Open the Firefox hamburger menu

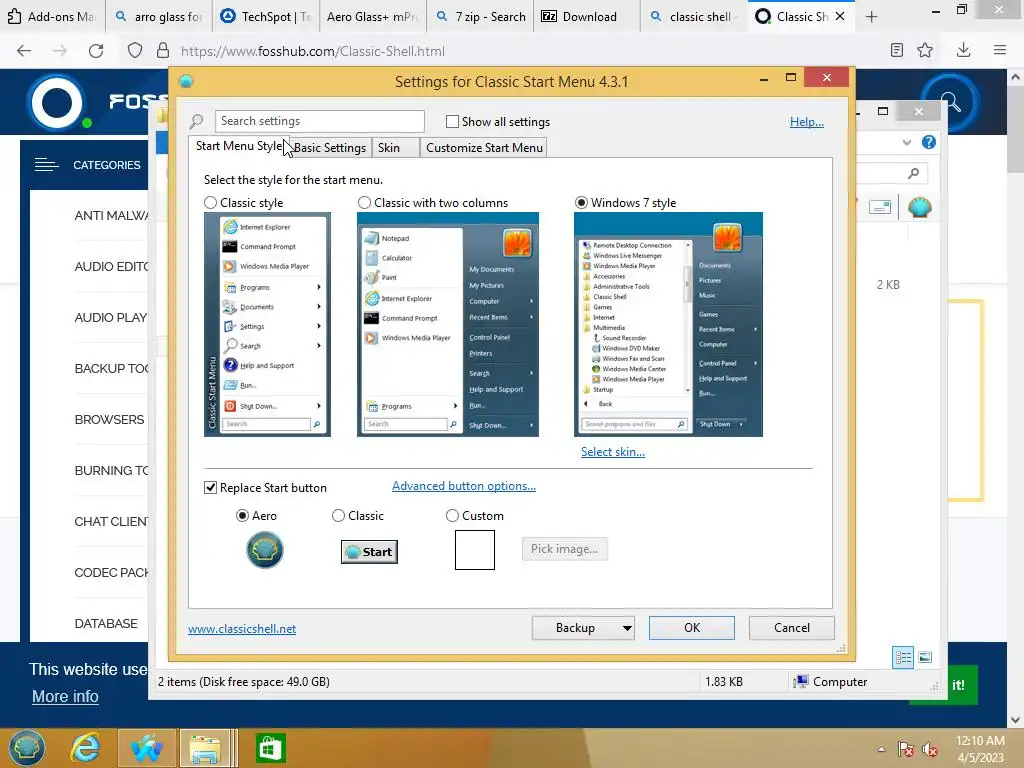tap(999, 50)
